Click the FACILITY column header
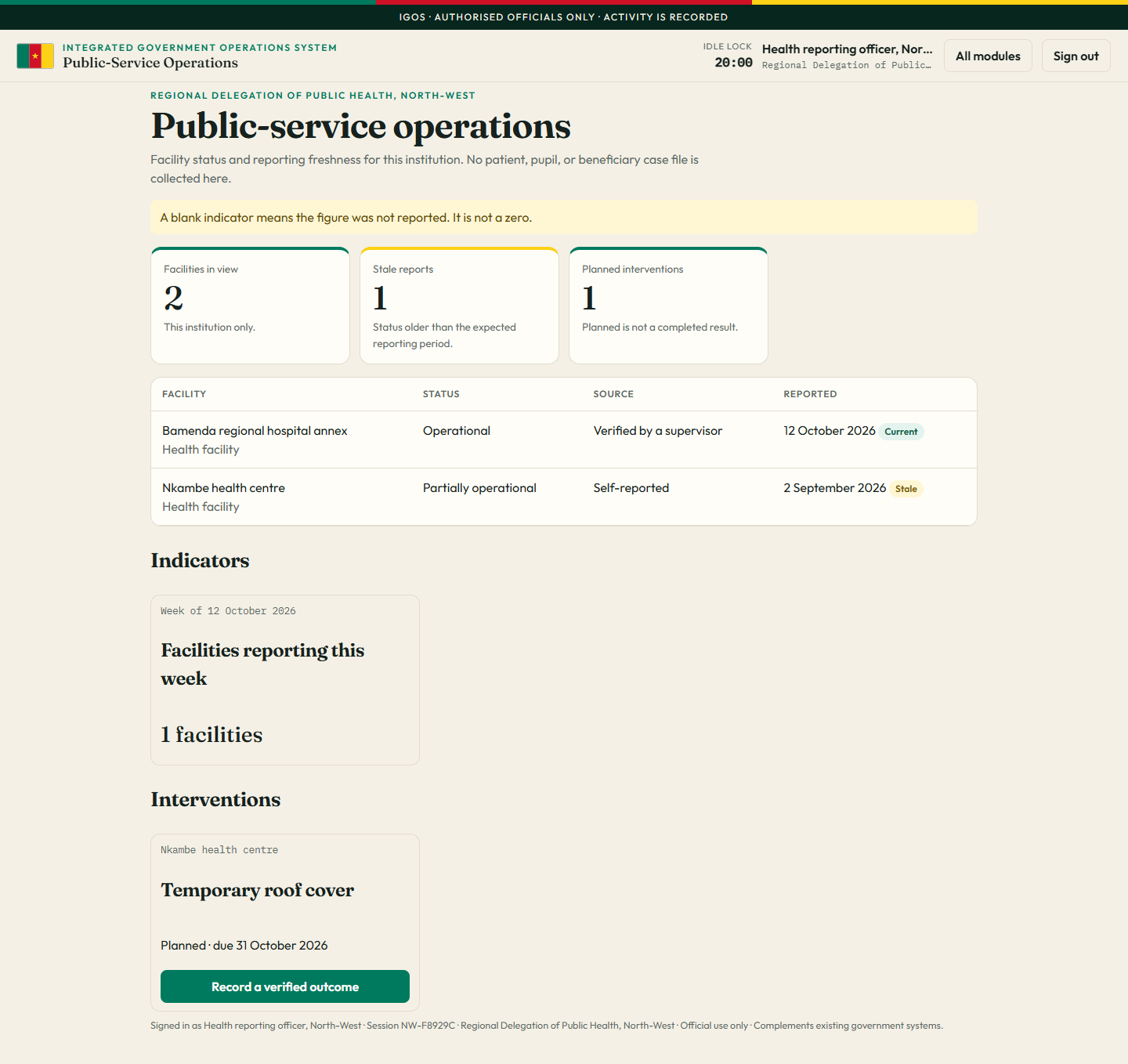1128x1064 pixels. (184, 394)
